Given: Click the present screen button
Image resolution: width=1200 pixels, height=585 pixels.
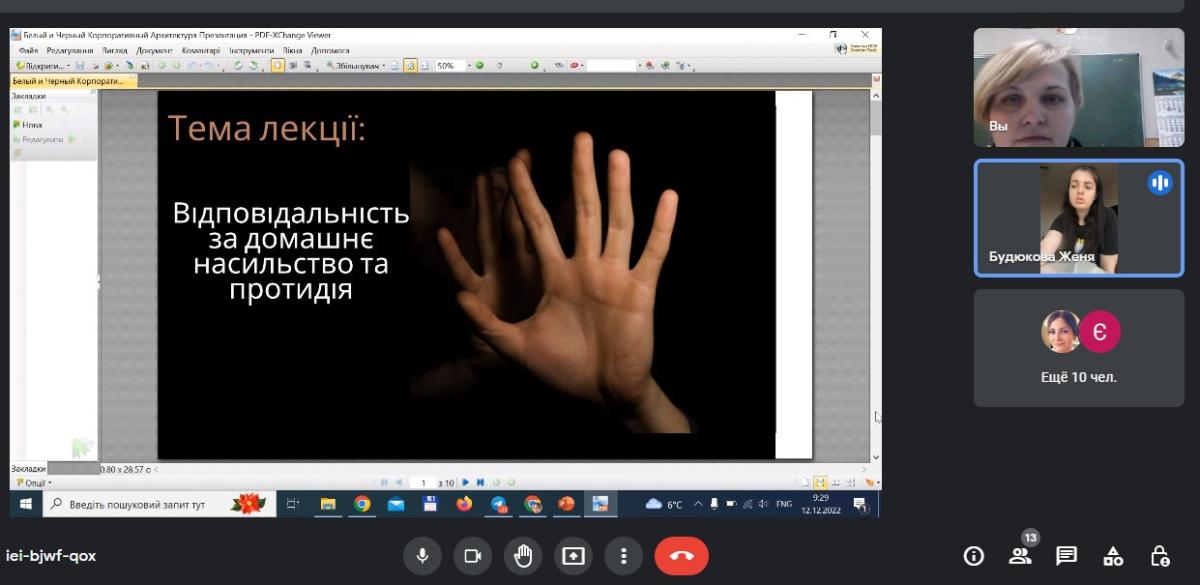Looking at the screenshot, I should coord(573,556).
